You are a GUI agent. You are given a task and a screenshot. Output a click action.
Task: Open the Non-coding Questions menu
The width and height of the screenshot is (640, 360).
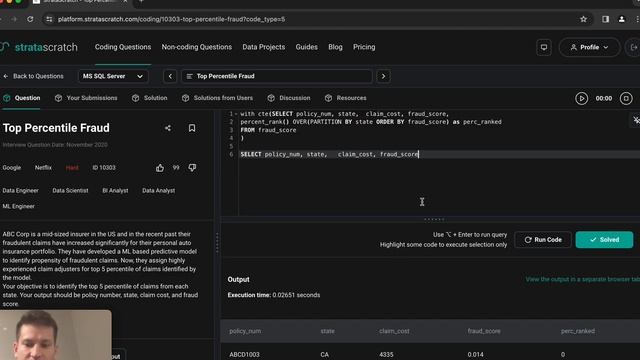click(197, 47)
